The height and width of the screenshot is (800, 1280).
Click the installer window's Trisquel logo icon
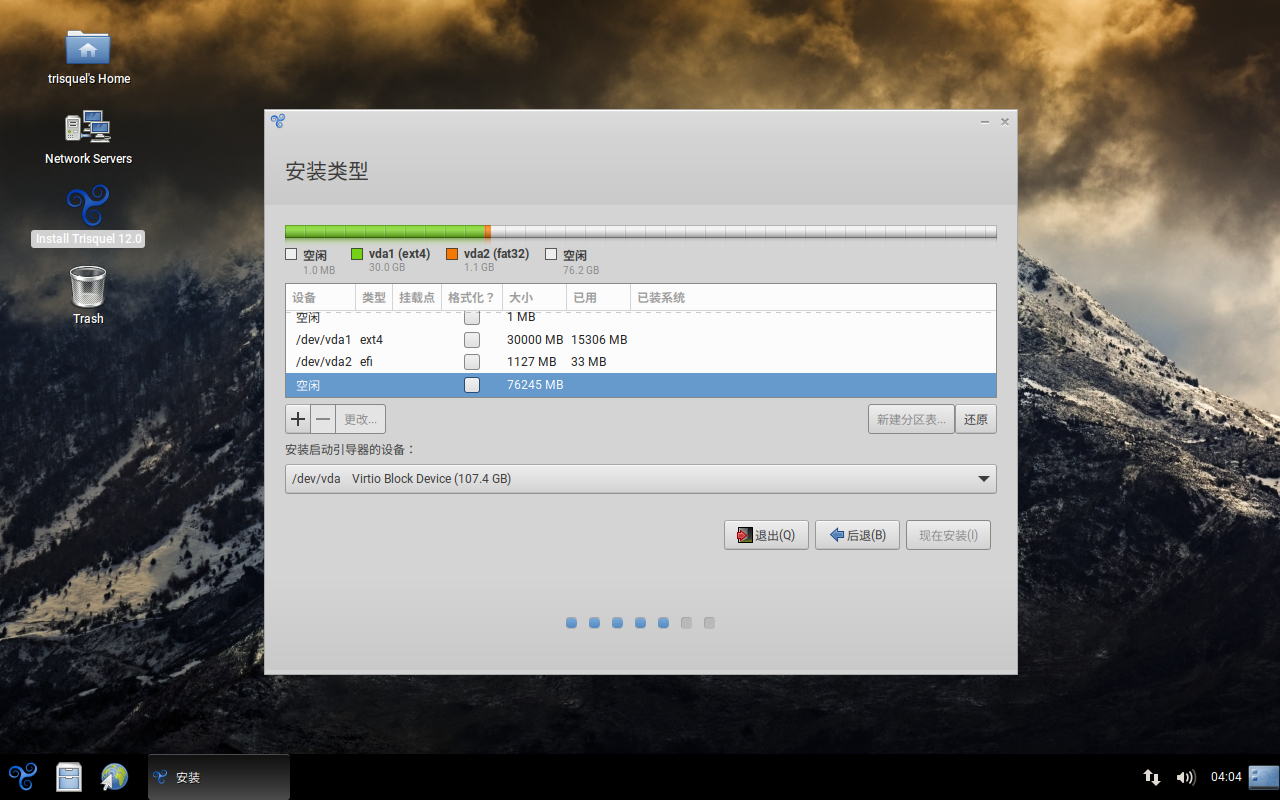278,121
